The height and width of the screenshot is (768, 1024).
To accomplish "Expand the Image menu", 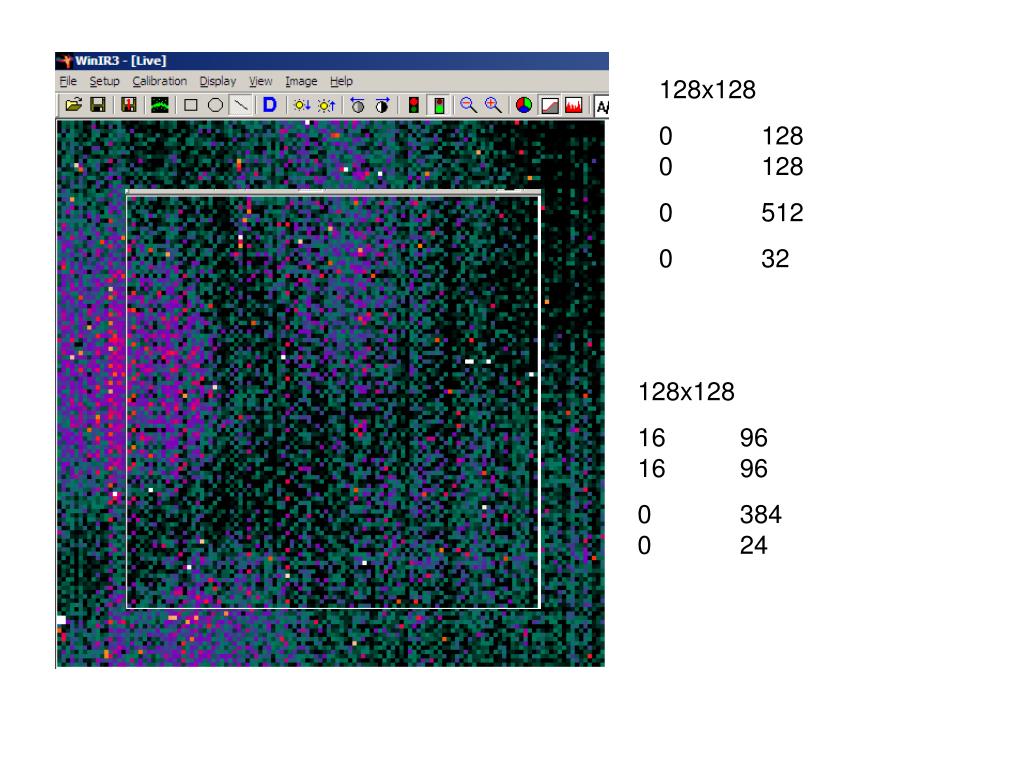I will pyautogui.click(x=301, y=81).
